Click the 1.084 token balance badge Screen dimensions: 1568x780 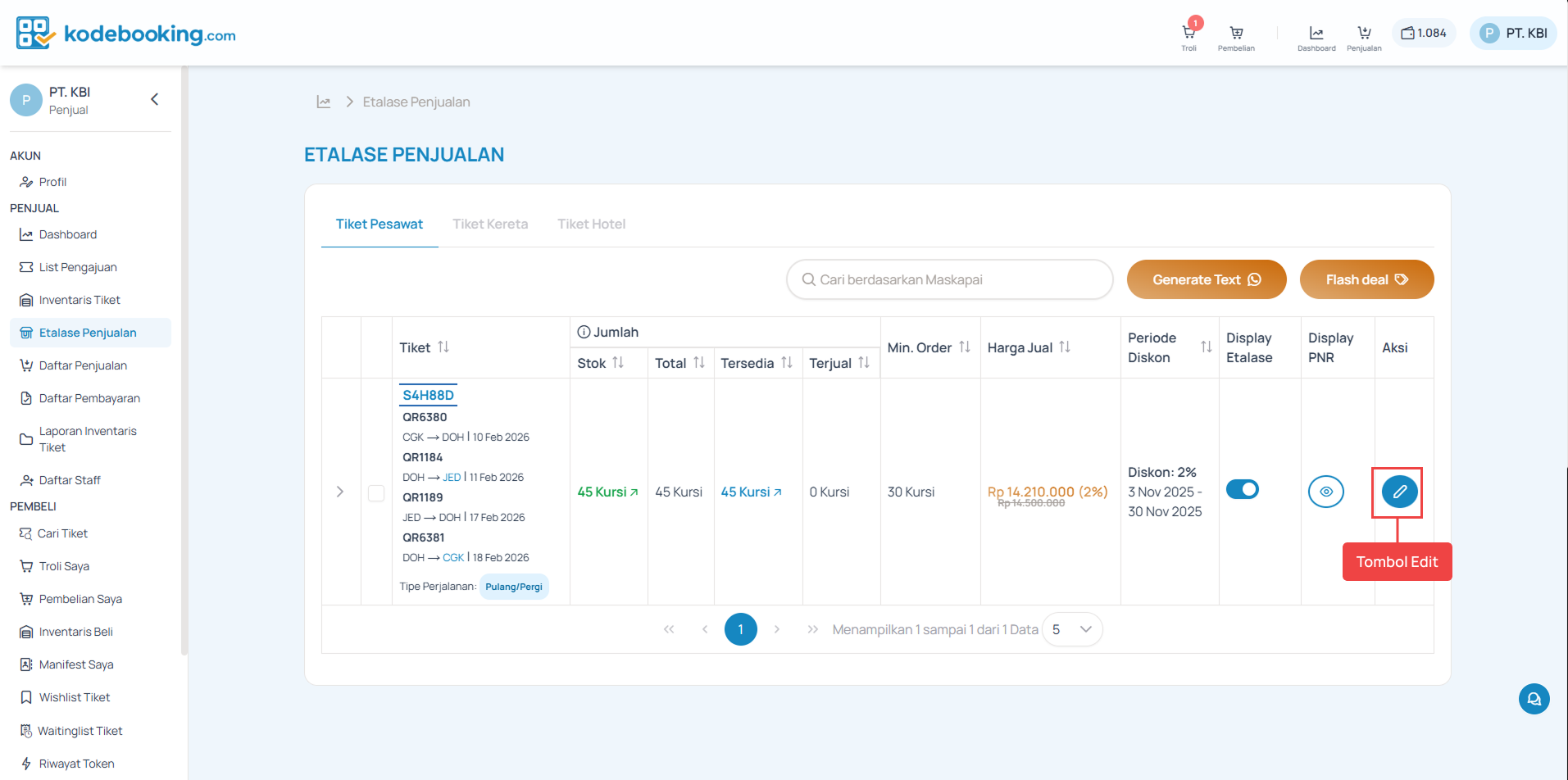click(1424, 34)
